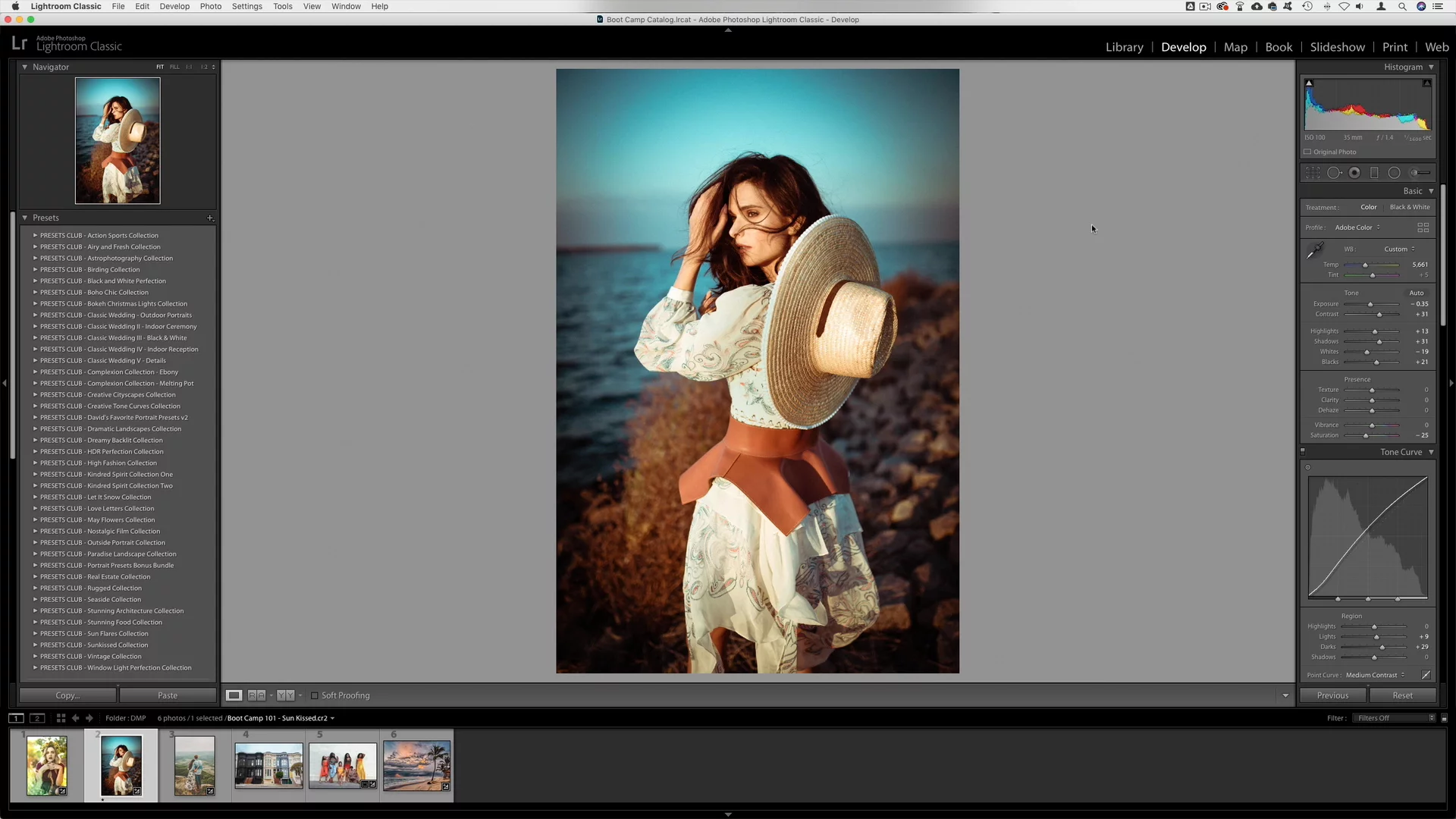Viewport: 1456px width, 819px height.
Task: Click the Previous button
Action: pyautogui.click(x=1332, y=695)
